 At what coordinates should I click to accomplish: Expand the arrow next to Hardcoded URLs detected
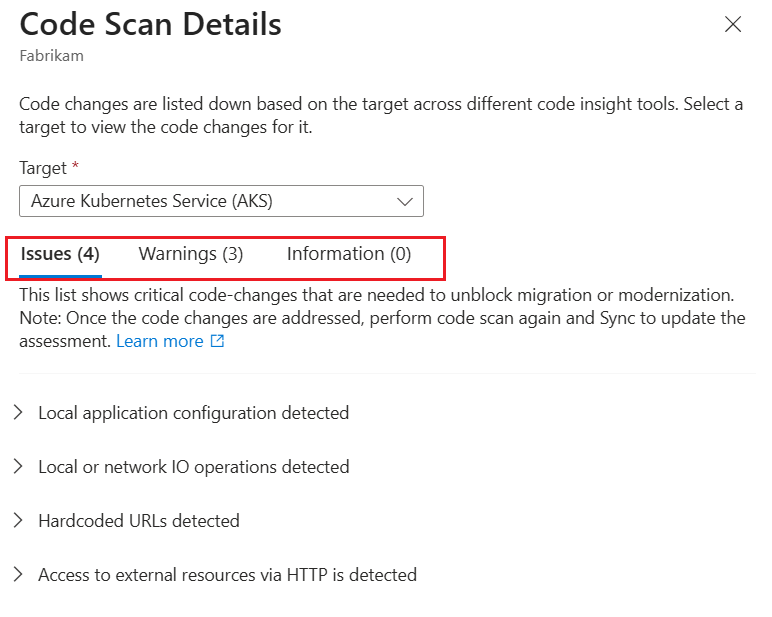[x=18, y=520]
